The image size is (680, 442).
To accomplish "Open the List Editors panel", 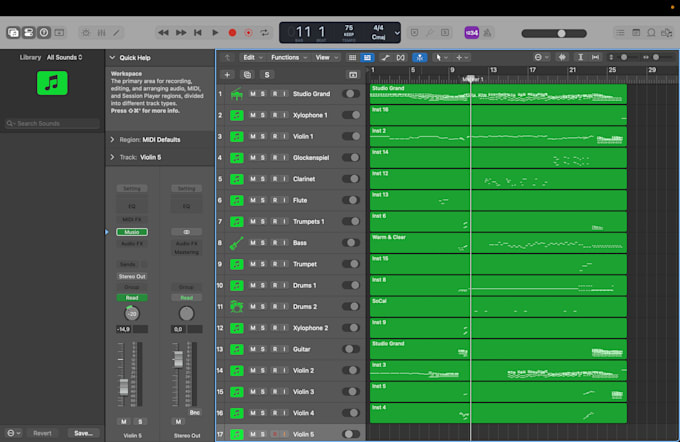I will [x=620, y=33].
